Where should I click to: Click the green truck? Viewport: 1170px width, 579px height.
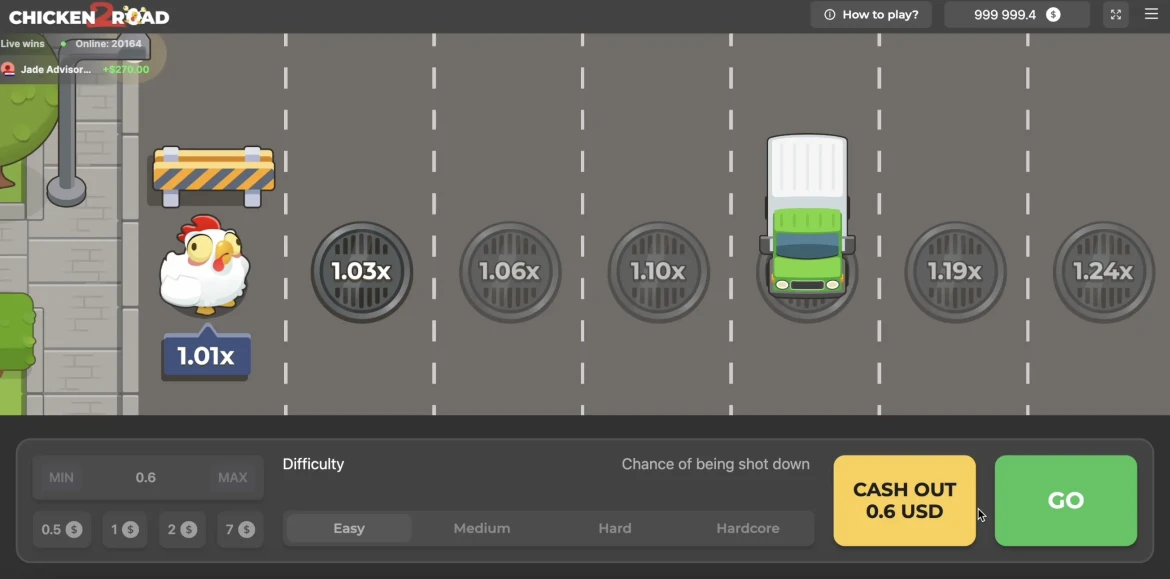[x=807, y=216]
